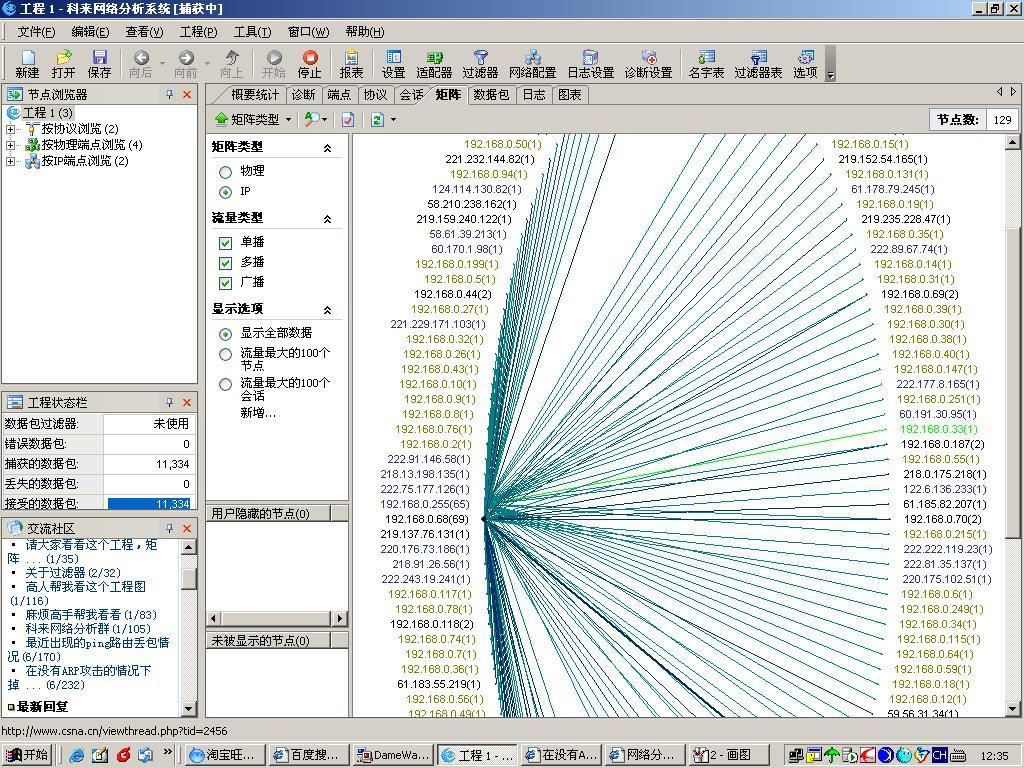Select the 物理 matrix type radio button

225,172
